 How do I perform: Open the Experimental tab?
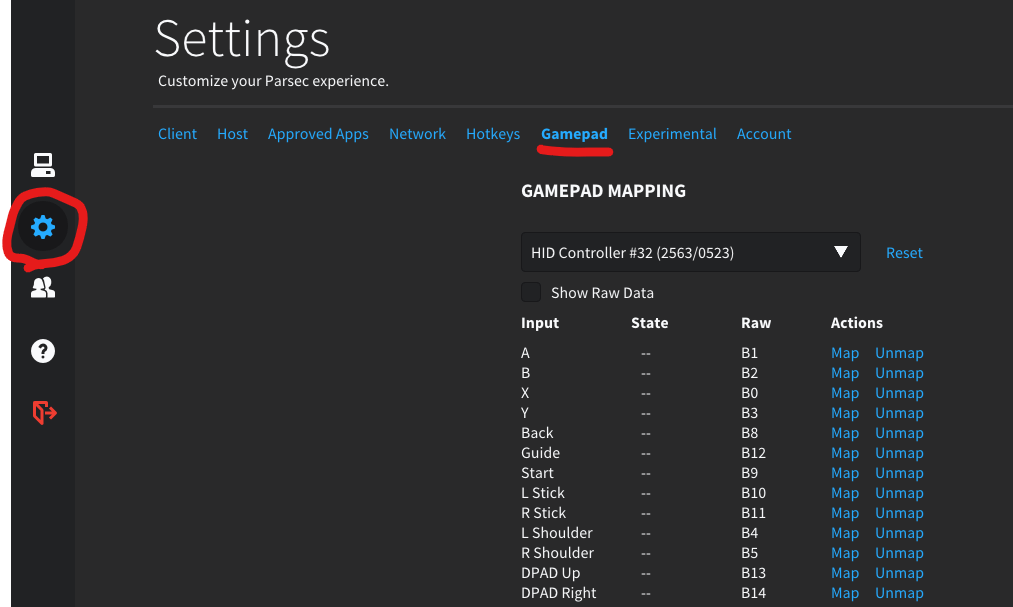672,134
